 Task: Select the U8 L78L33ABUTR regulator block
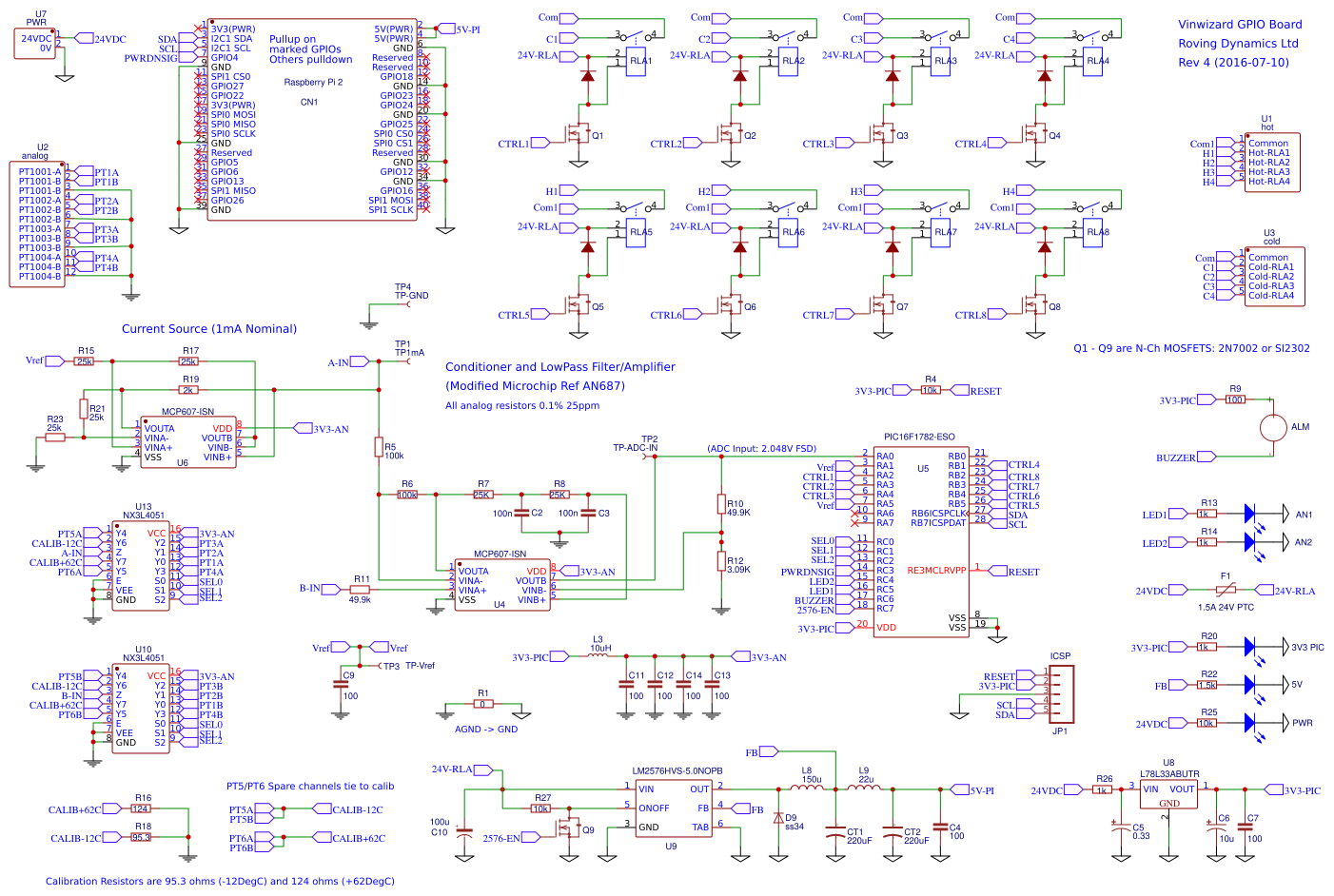pyautogui.click(x=1168, y=795)
